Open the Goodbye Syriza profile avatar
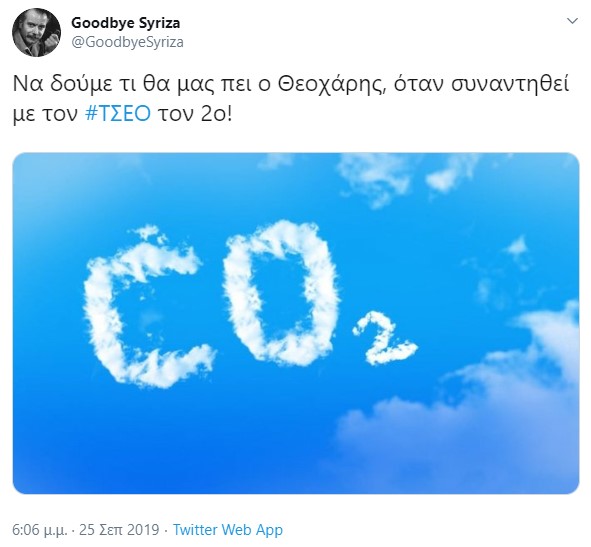591x547 pixels. coord(37,32)
